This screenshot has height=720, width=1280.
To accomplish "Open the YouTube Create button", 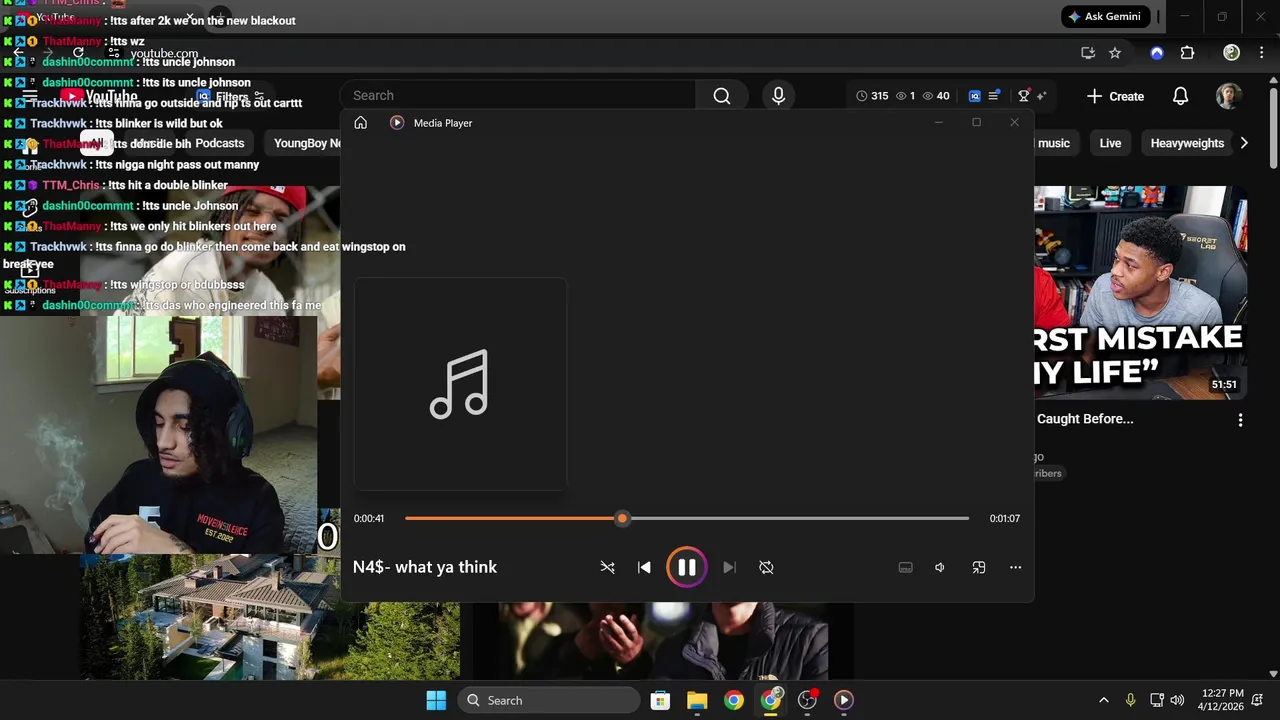I will pyautogui.click(x=1116, y=96).
